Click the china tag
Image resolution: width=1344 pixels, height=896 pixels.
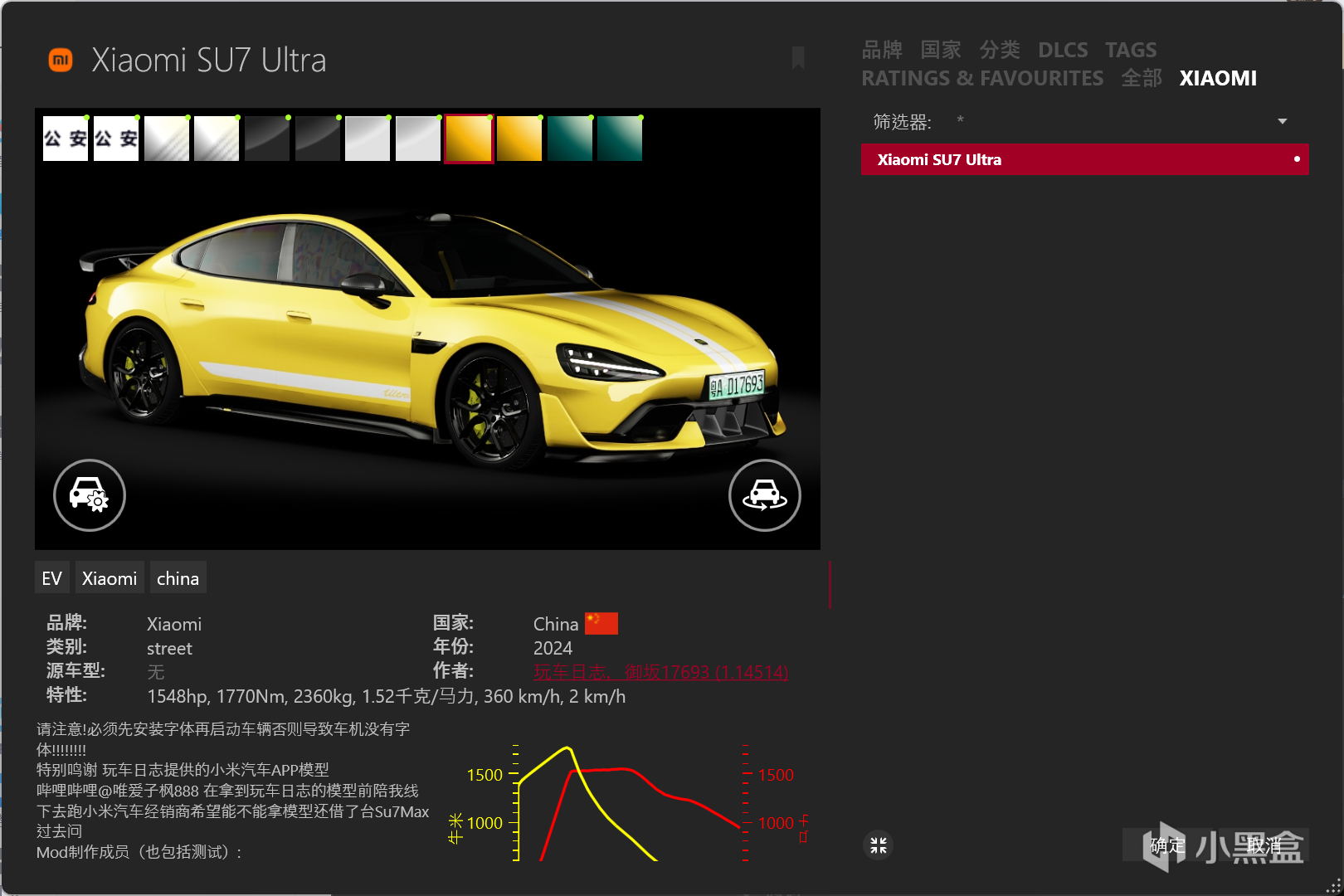click(178, 578)
